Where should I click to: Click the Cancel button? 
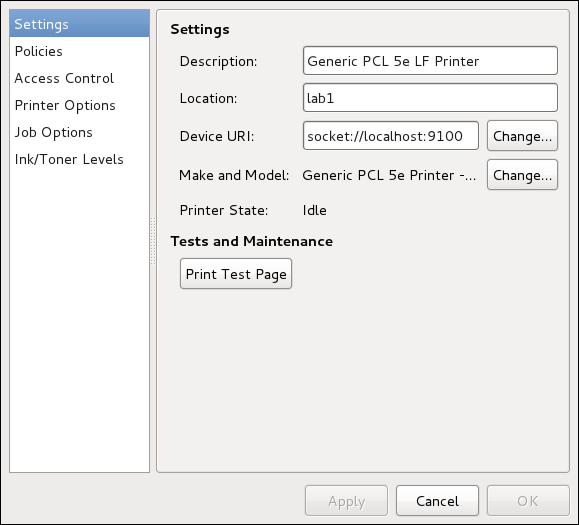click(x=437, y=501)
